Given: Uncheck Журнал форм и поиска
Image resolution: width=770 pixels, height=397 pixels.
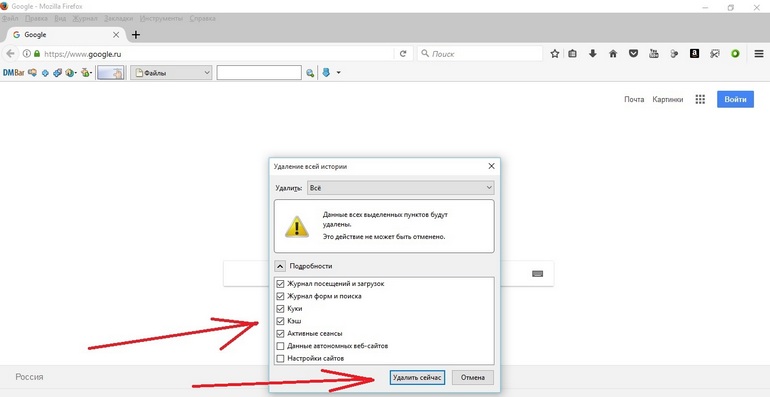Looking at the screenshot, I should coord(280,296).
